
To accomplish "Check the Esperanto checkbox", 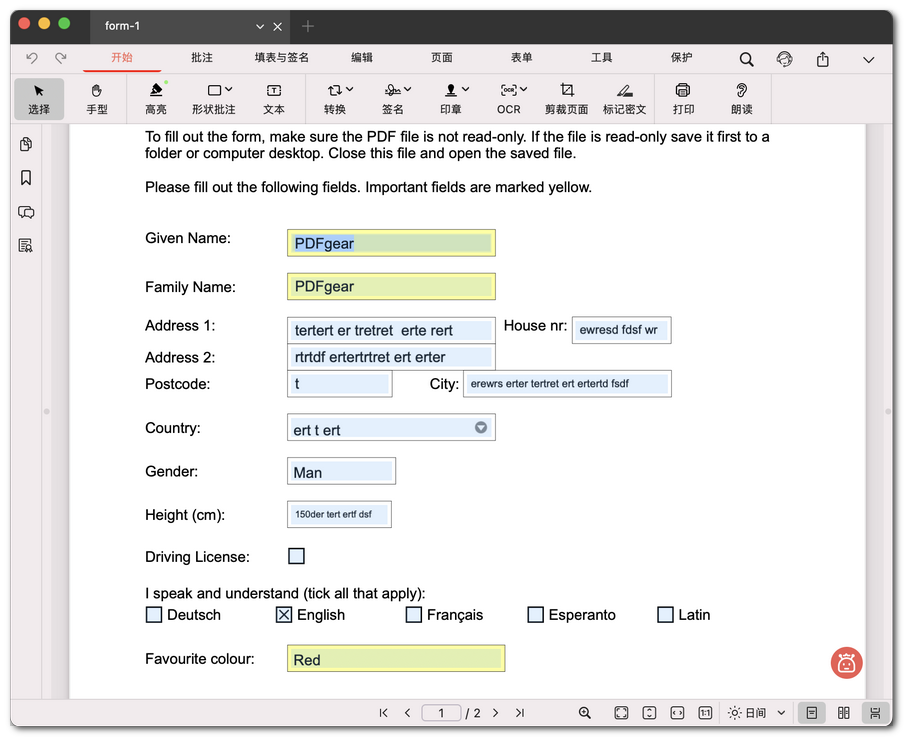I will click(536, 615).
